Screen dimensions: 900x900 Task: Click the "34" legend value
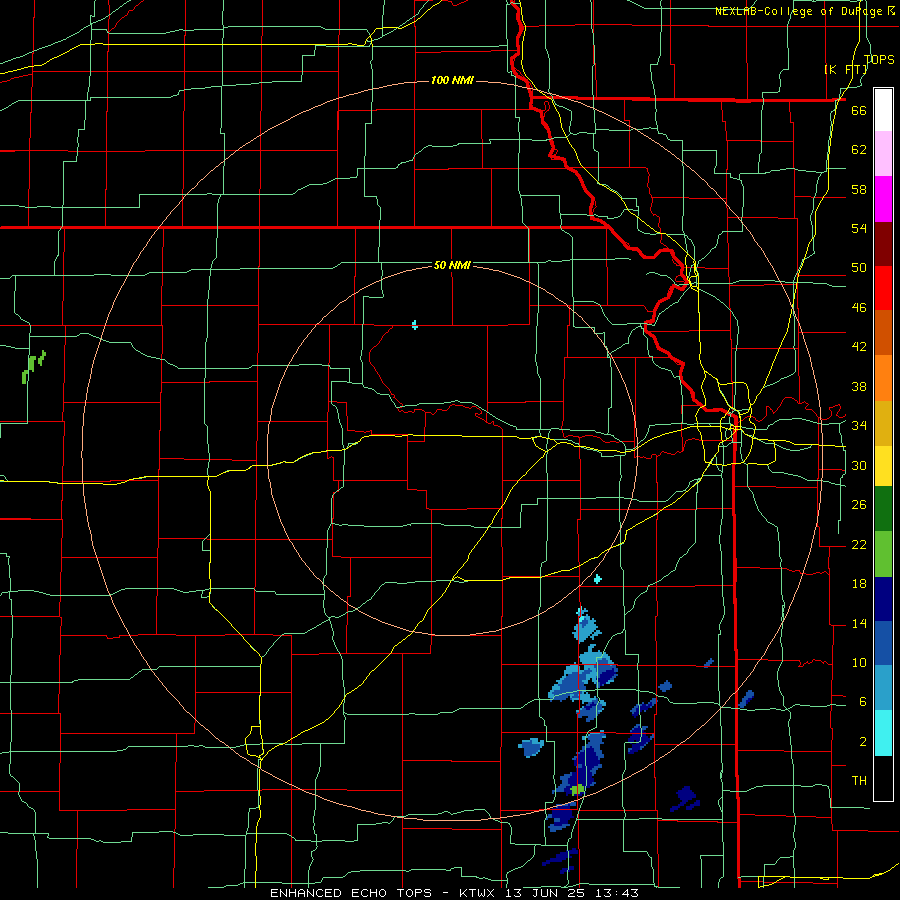click(x=859, y=426)
